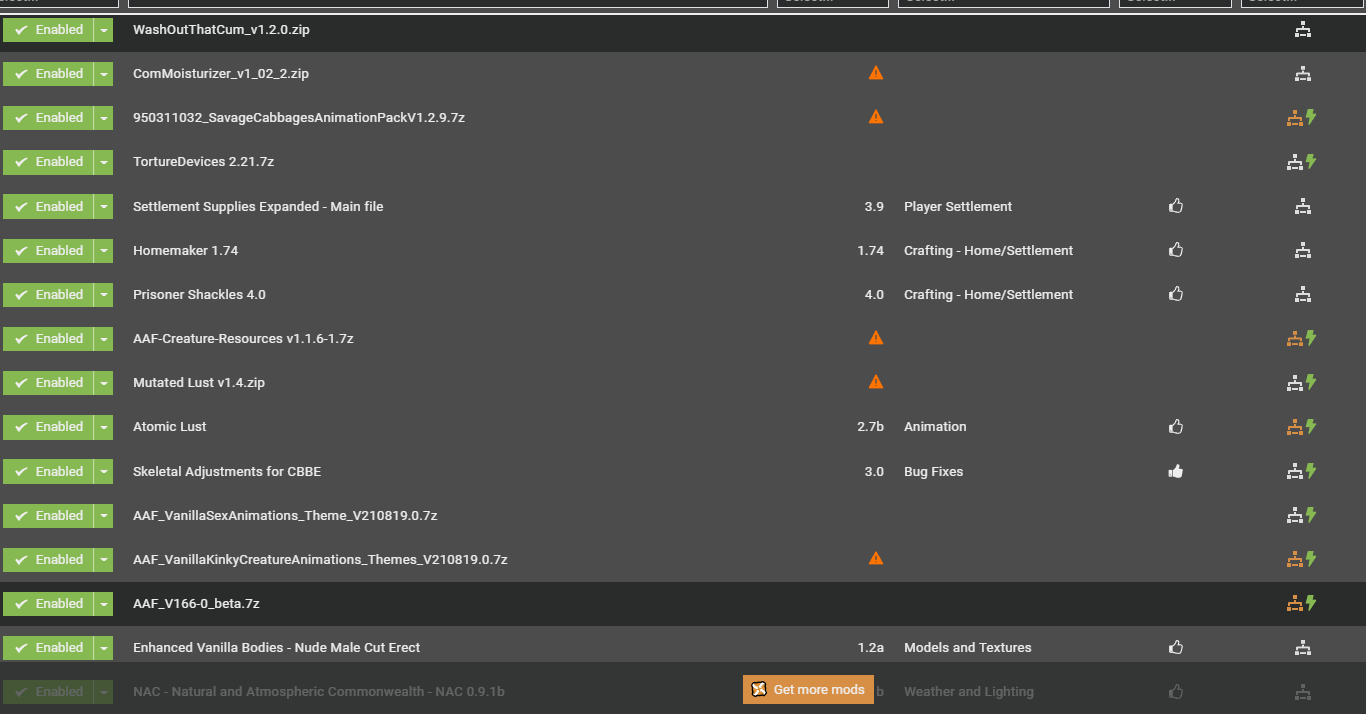Click the Get more mods button
The height and width of the screenshot is (714, 1366).
[808, 689]
